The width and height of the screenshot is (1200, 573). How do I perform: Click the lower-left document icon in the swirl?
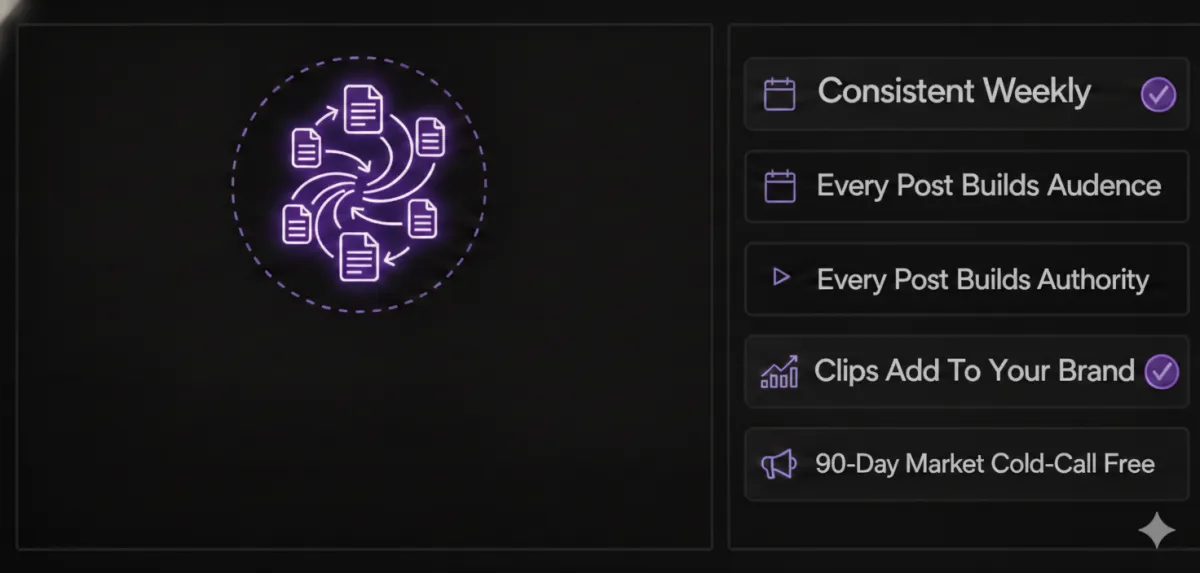tap(297, 223)
